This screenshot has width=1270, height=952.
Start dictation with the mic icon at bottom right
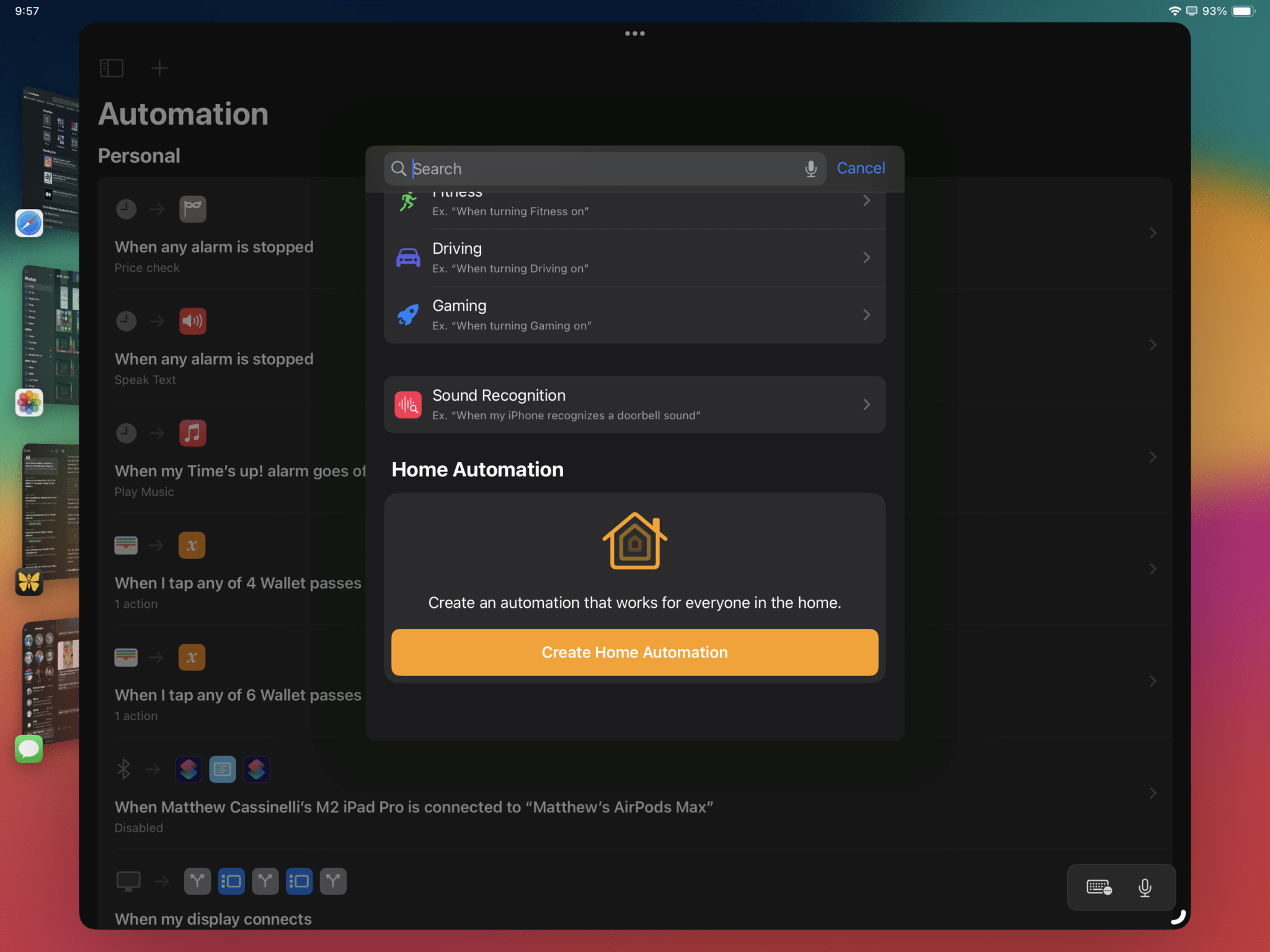1145,887
